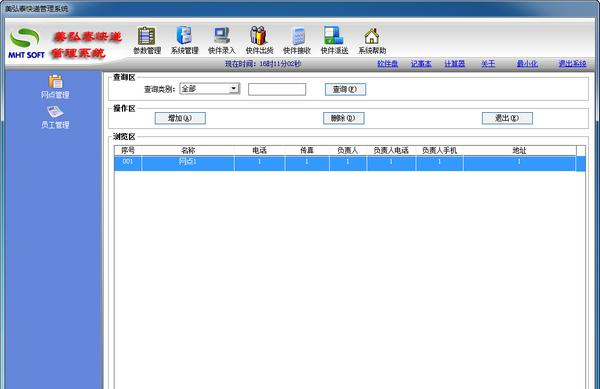Open the 软键盘 link
This screenshot has height=389, width=600.
point(387,64)
